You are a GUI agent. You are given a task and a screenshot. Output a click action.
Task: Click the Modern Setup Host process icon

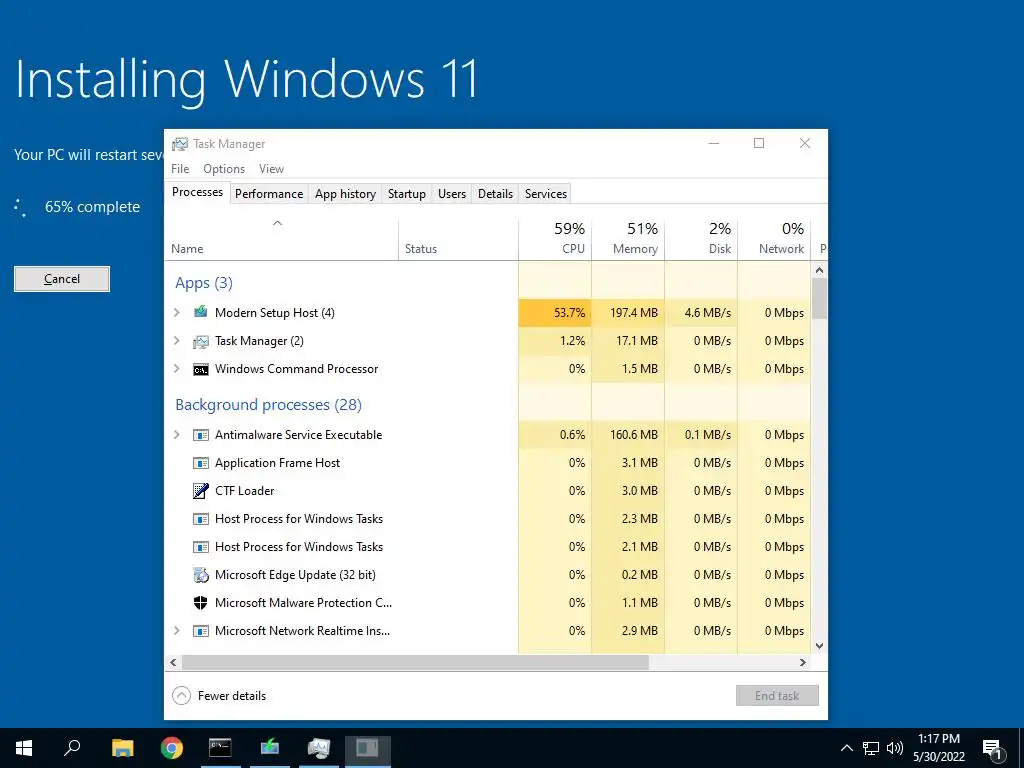click(200, 312)
